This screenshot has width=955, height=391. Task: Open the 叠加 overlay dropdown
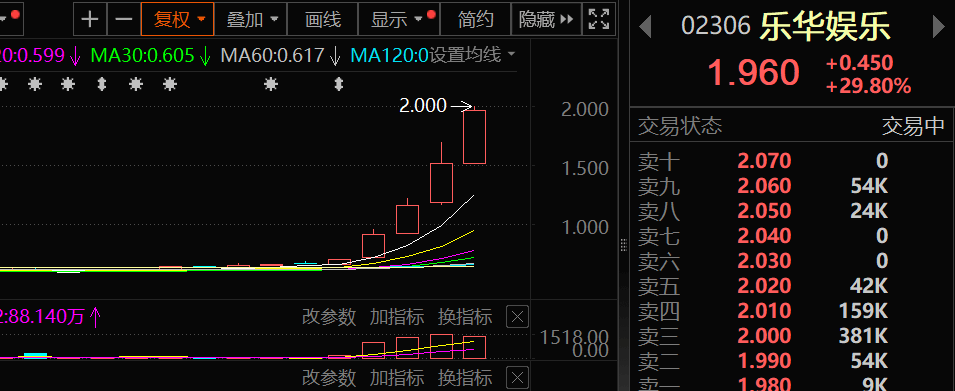pyautogui.click(x=252, y=19)
